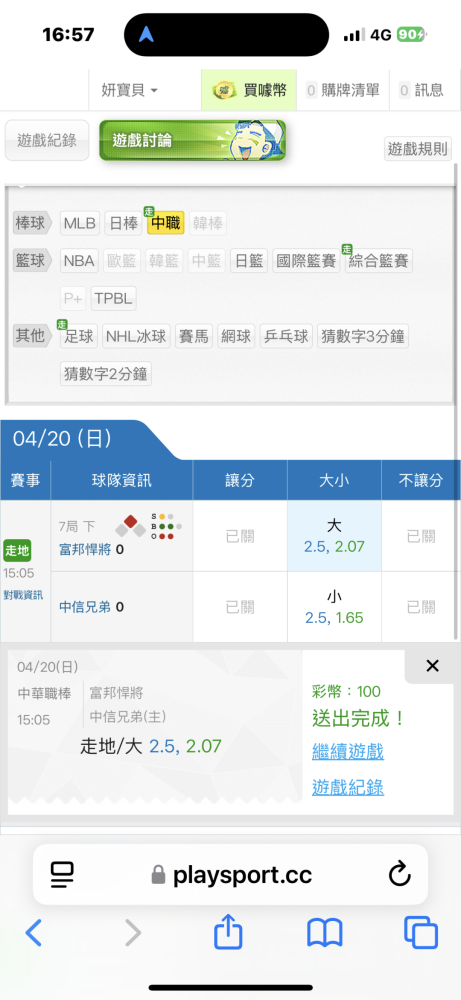Follow the 繼續遊戲 link
The height and width of the screenshot is (1000, 461).
point(348,751)
